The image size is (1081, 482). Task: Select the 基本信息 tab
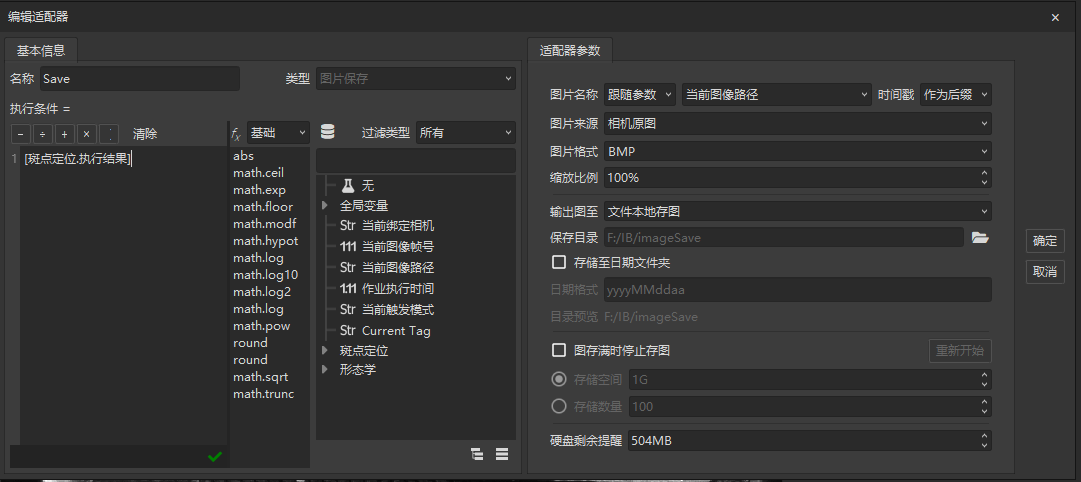(41, 50)
